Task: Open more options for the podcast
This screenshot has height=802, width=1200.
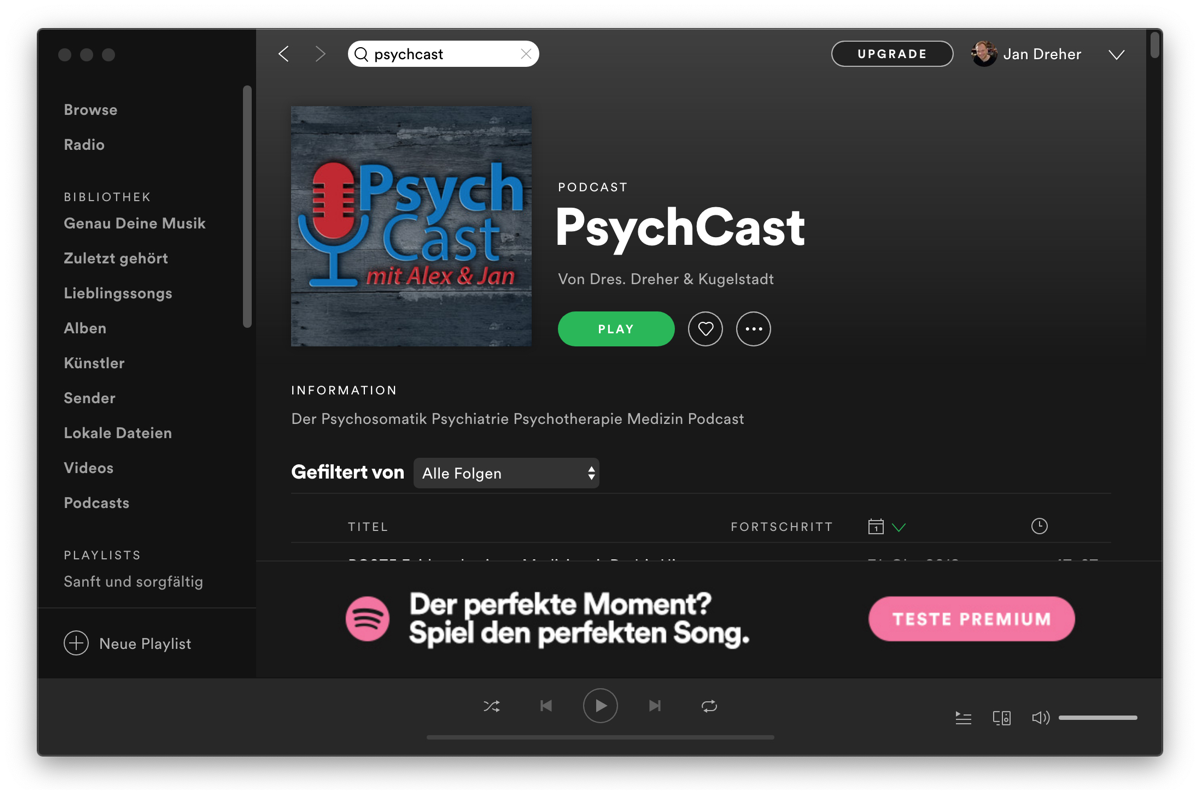Action: [x=753, y=328]
